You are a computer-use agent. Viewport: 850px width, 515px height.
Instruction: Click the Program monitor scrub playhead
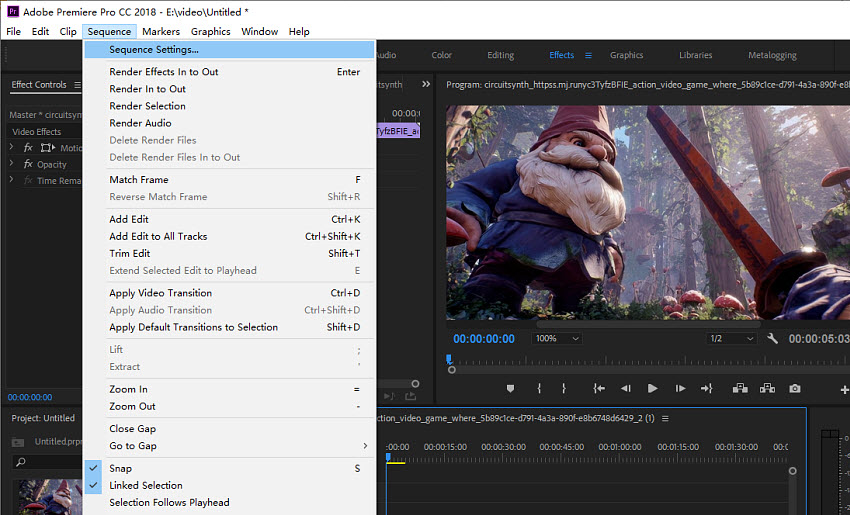pos(449,359)
